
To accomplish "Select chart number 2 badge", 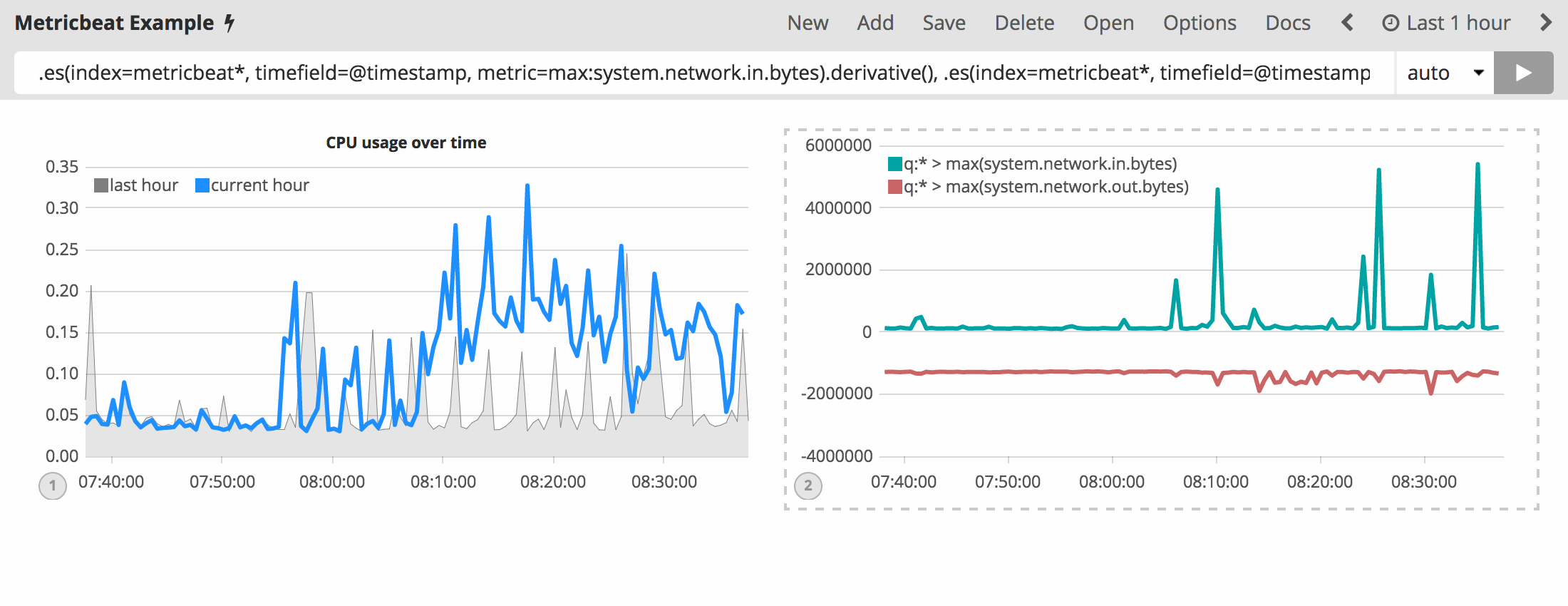I will pyautogui.click(x=808, y=486).
